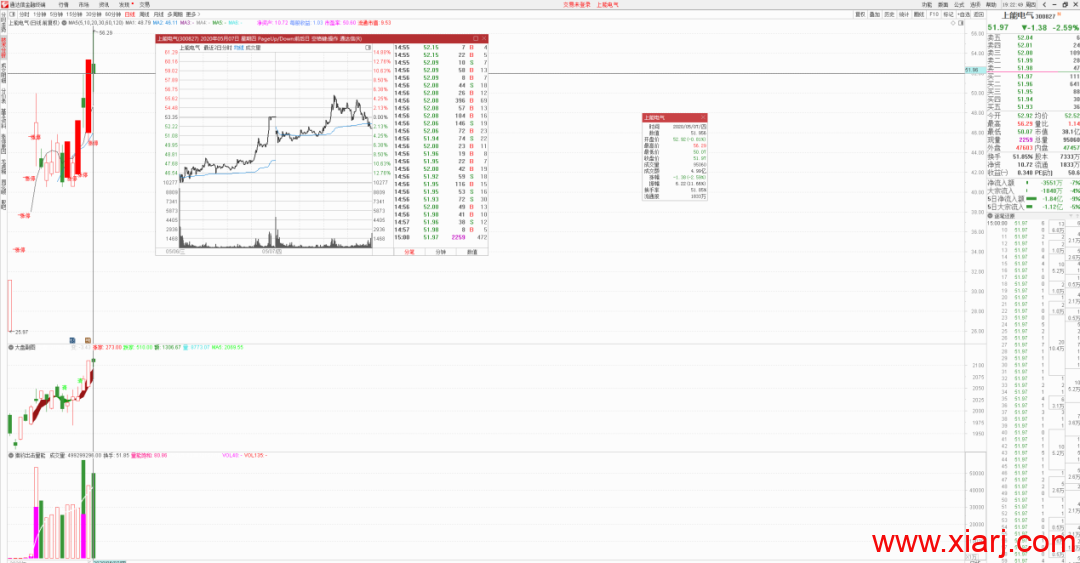1080x563 pixels.
Task: Open the 市场 menu
Action: coord(84,4)
